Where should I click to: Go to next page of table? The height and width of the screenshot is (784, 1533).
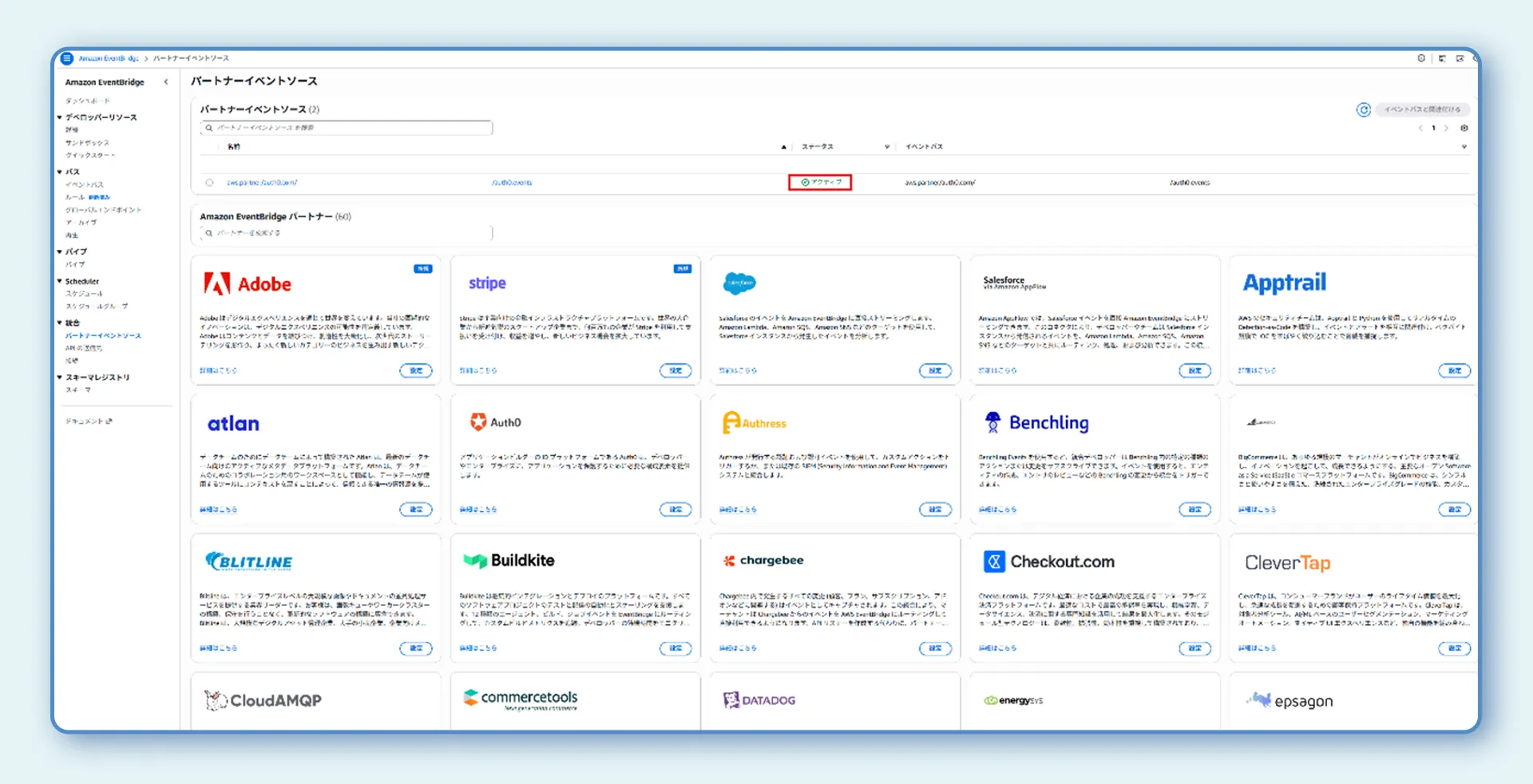tap(1446, 128)
